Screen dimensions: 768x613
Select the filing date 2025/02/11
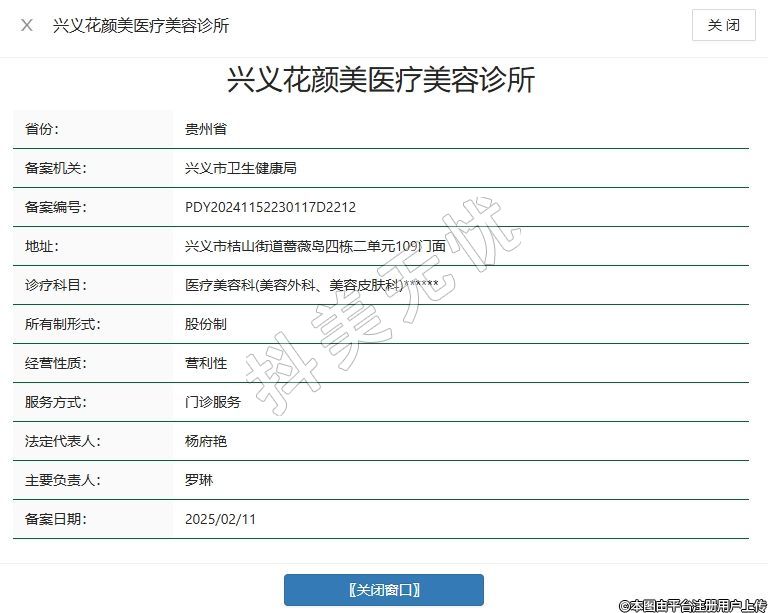[221, 519]
